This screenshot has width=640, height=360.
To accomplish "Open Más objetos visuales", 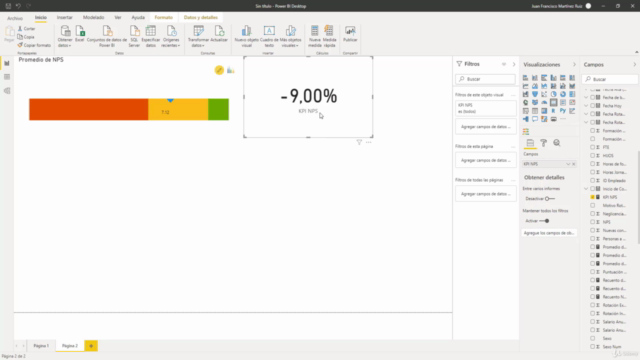I will pyautogui.click(x=290, y=36).
